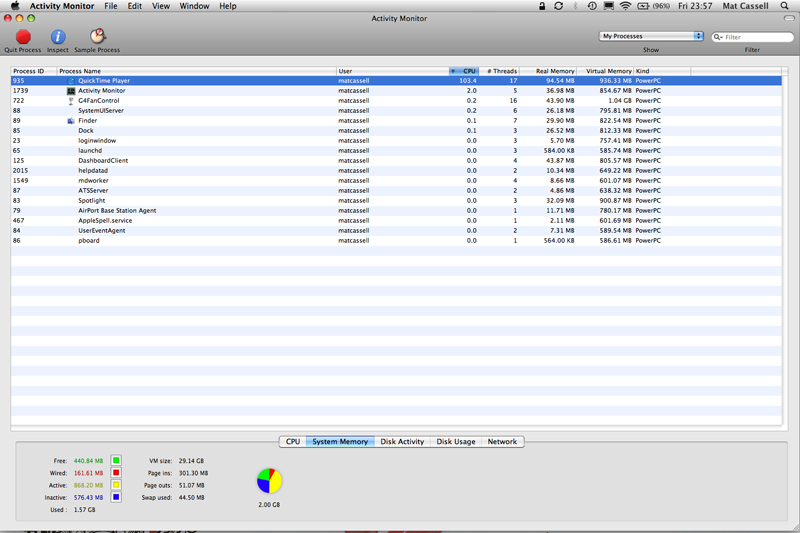
Task: Select the ATSServer process row
Action: coord(396,191)
